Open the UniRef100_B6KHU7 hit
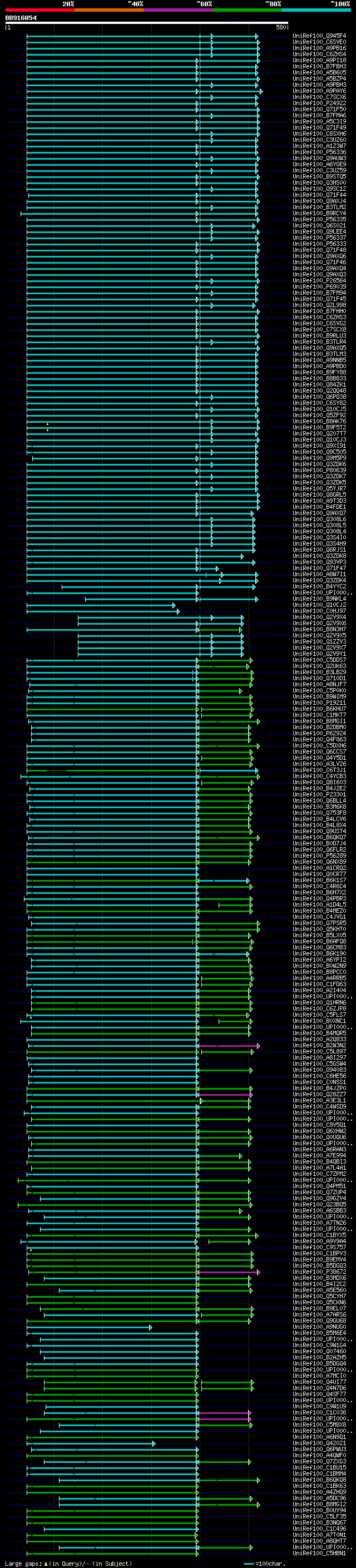Screen dimensions: 356x1568 point(319,709)
